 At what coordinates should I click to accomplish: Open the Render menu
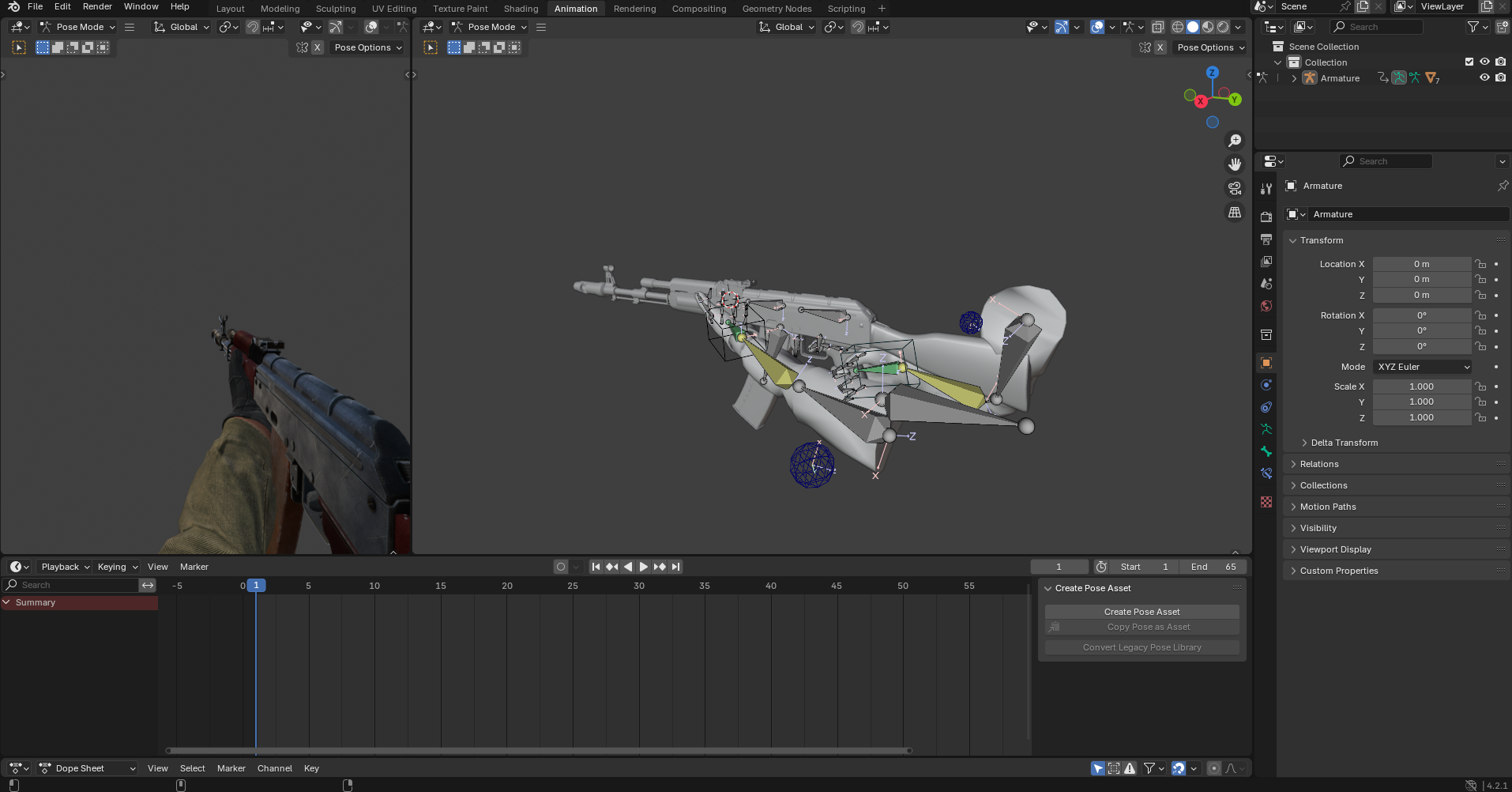pyautogui.click(x=97, y=6)
